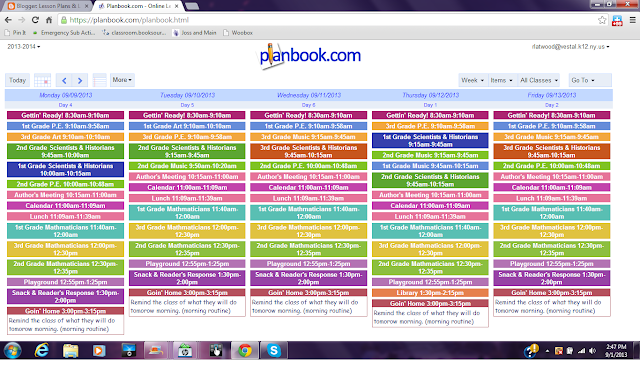Viewport: 640px width, 369px height.
Task: Click the Thursday 09/12/2013 header
Action: 431,95
